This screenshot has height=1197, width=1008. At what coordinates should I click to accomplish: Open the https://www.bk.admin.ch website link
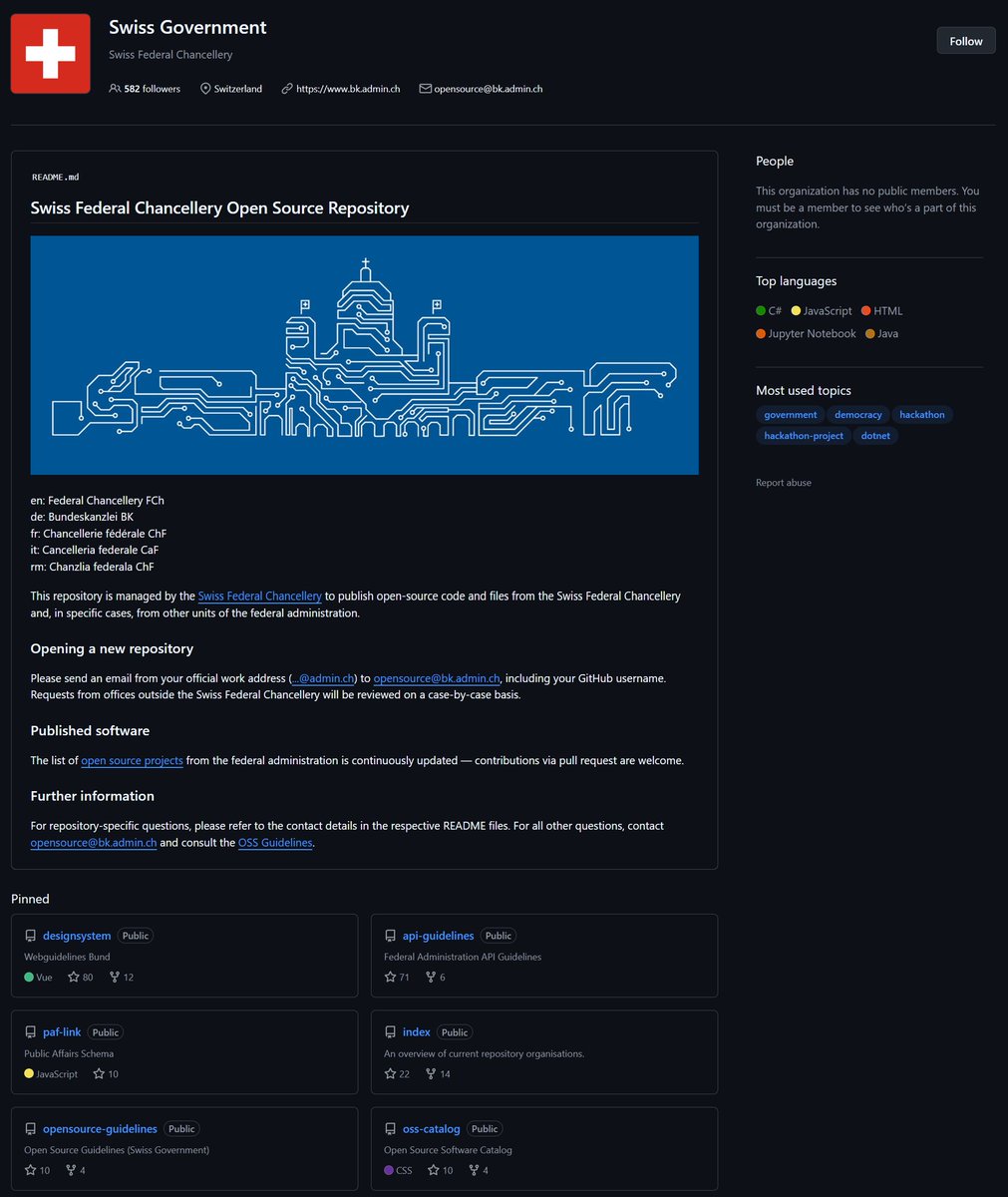(x=348, y=89)
